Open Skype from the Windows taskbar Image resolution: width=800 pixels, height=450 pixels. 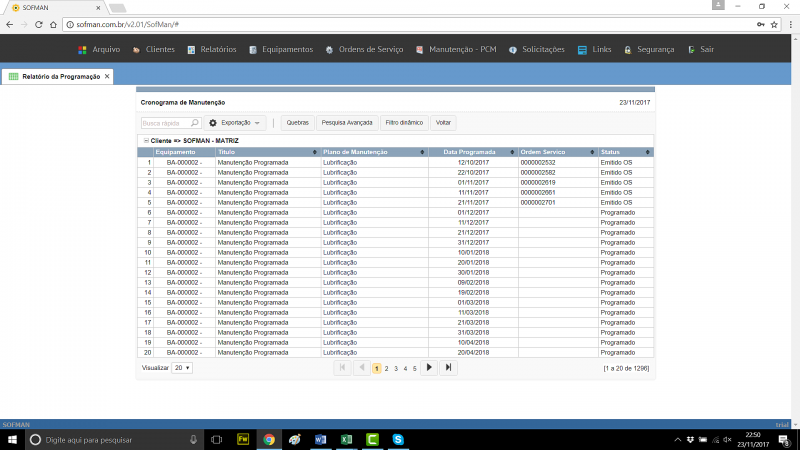(398, 439)
